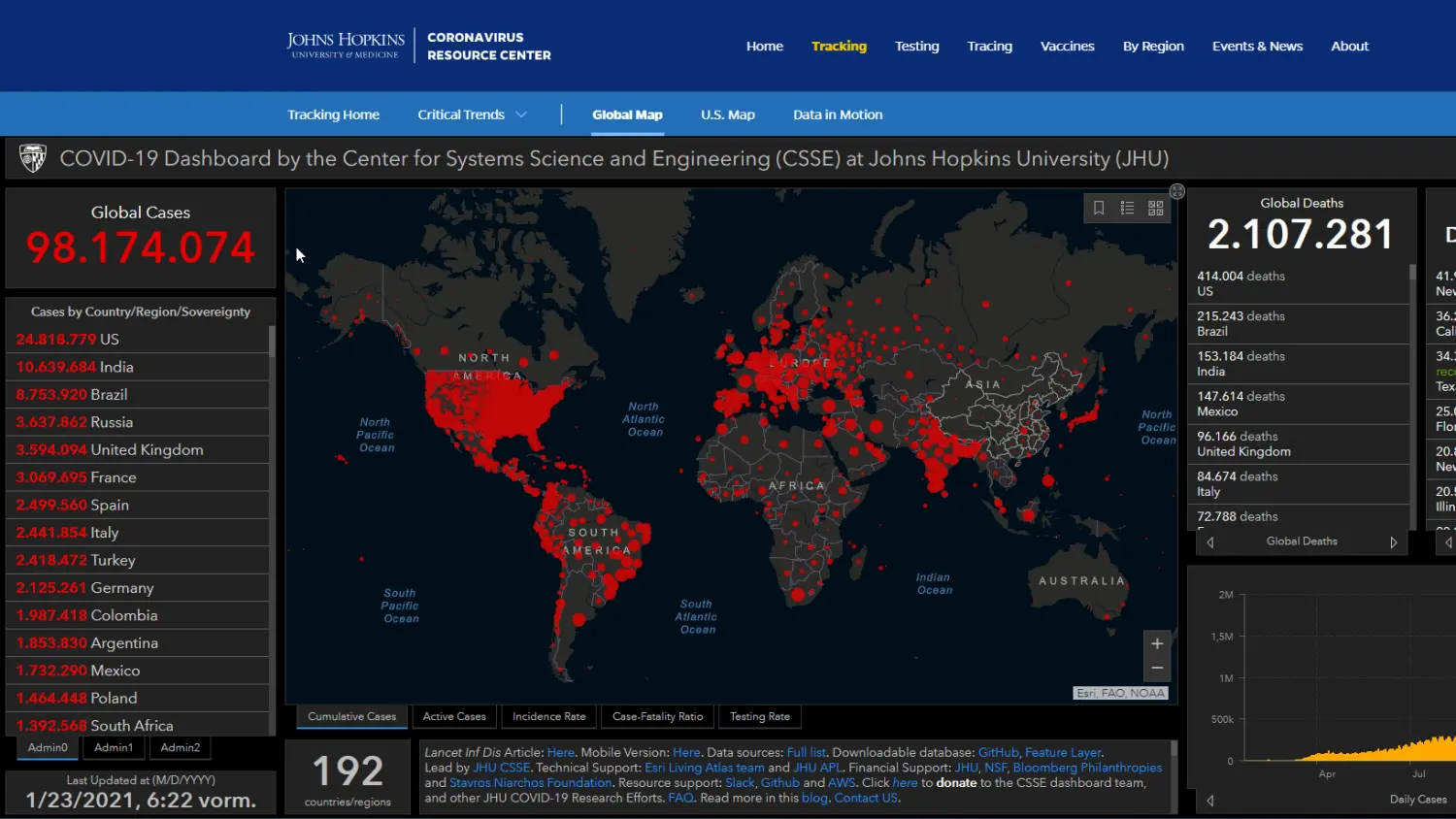The height and width of the screenshot is (819, 1456).
Task: Click the NSF financial support link
Action: click(996, 768)
